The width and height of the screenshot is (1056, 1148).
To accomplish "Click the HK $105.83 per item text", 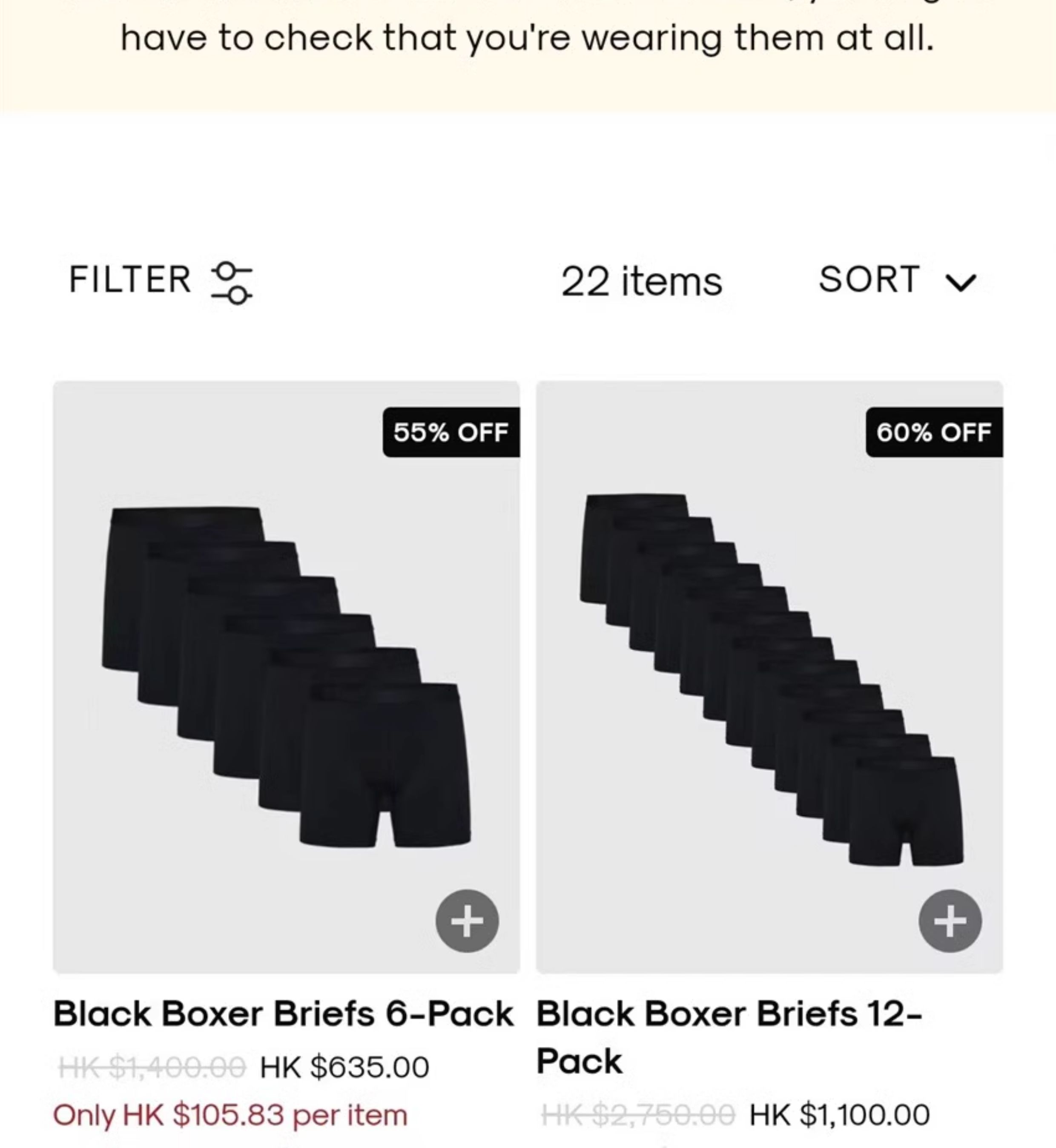I will 230,1115.
